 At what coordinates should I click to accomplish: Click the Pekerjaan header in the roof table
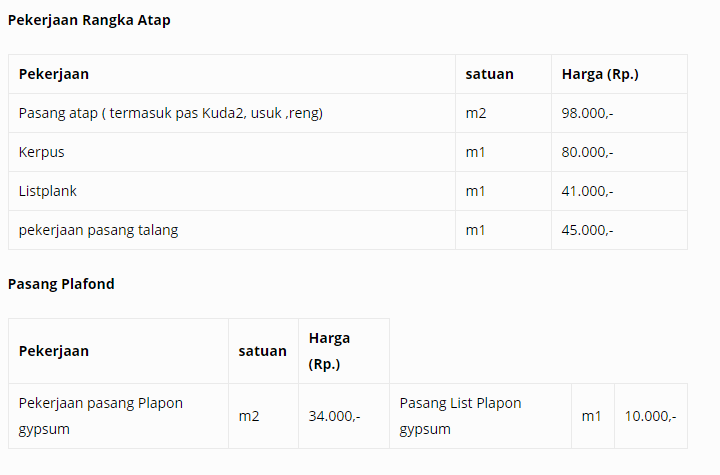tap(54, 74)
